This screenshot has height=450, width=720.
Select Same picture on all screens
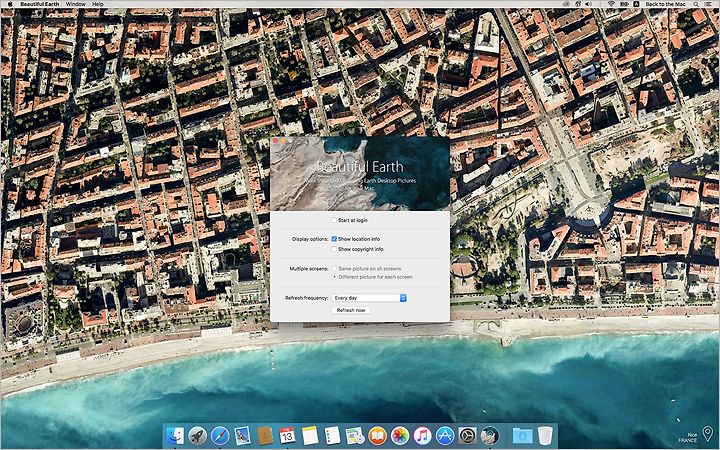[x=334, y=269]
